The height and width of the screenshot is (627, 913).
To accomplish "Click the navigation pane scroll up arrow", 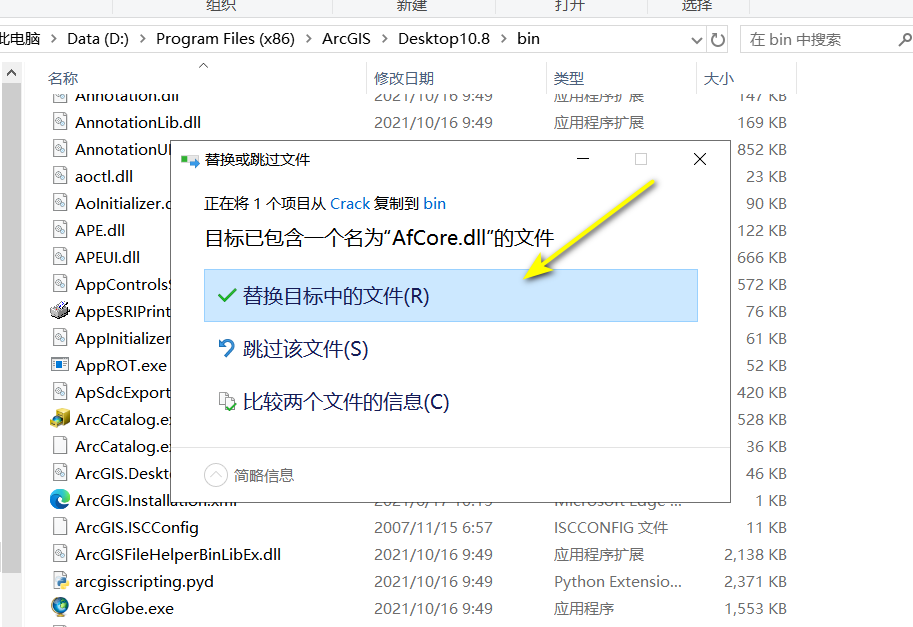I will tap(11, 73).
